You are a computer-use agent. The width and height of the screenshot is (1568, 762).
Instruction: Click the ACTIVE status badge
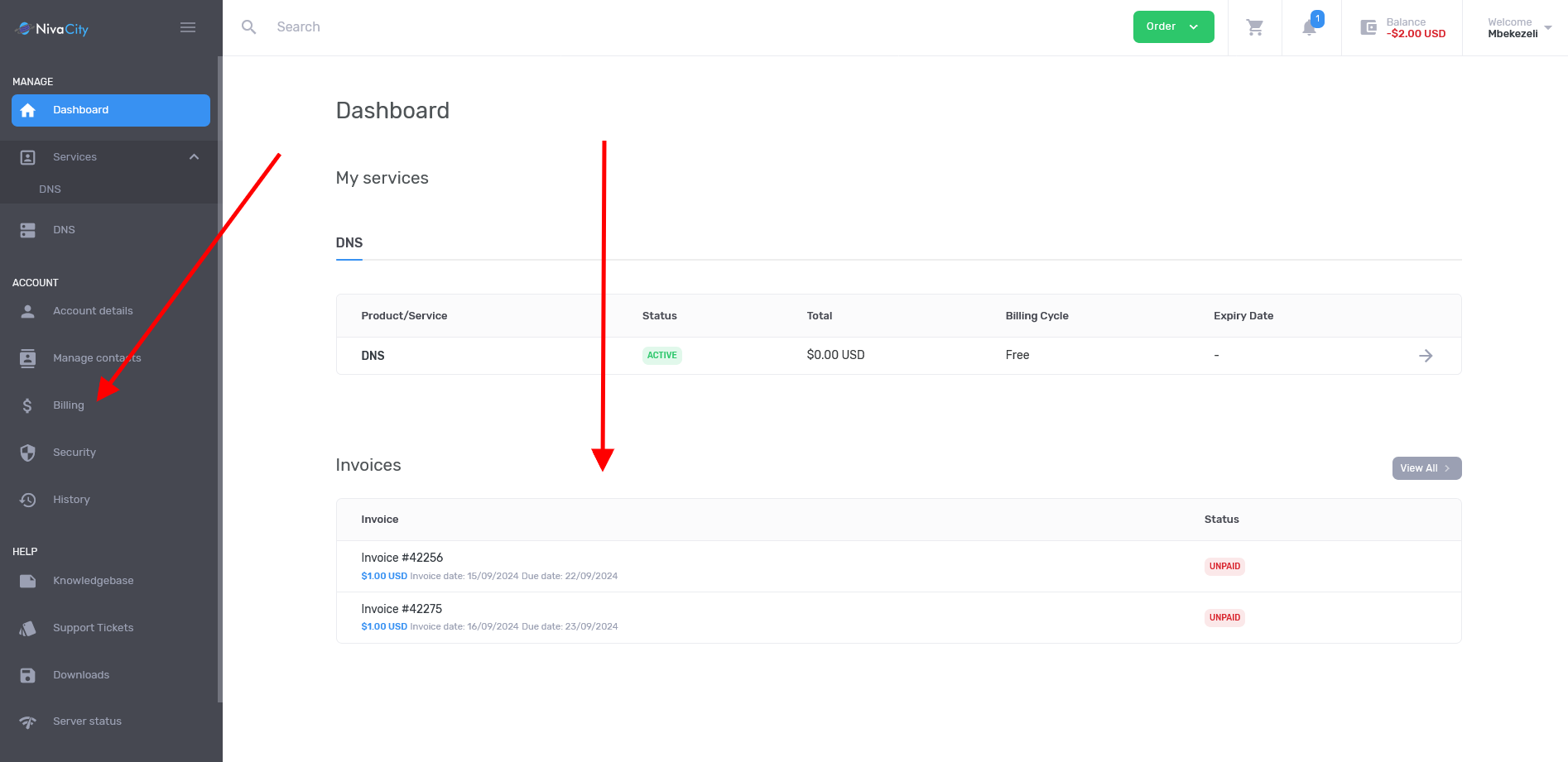coord(661,356)
